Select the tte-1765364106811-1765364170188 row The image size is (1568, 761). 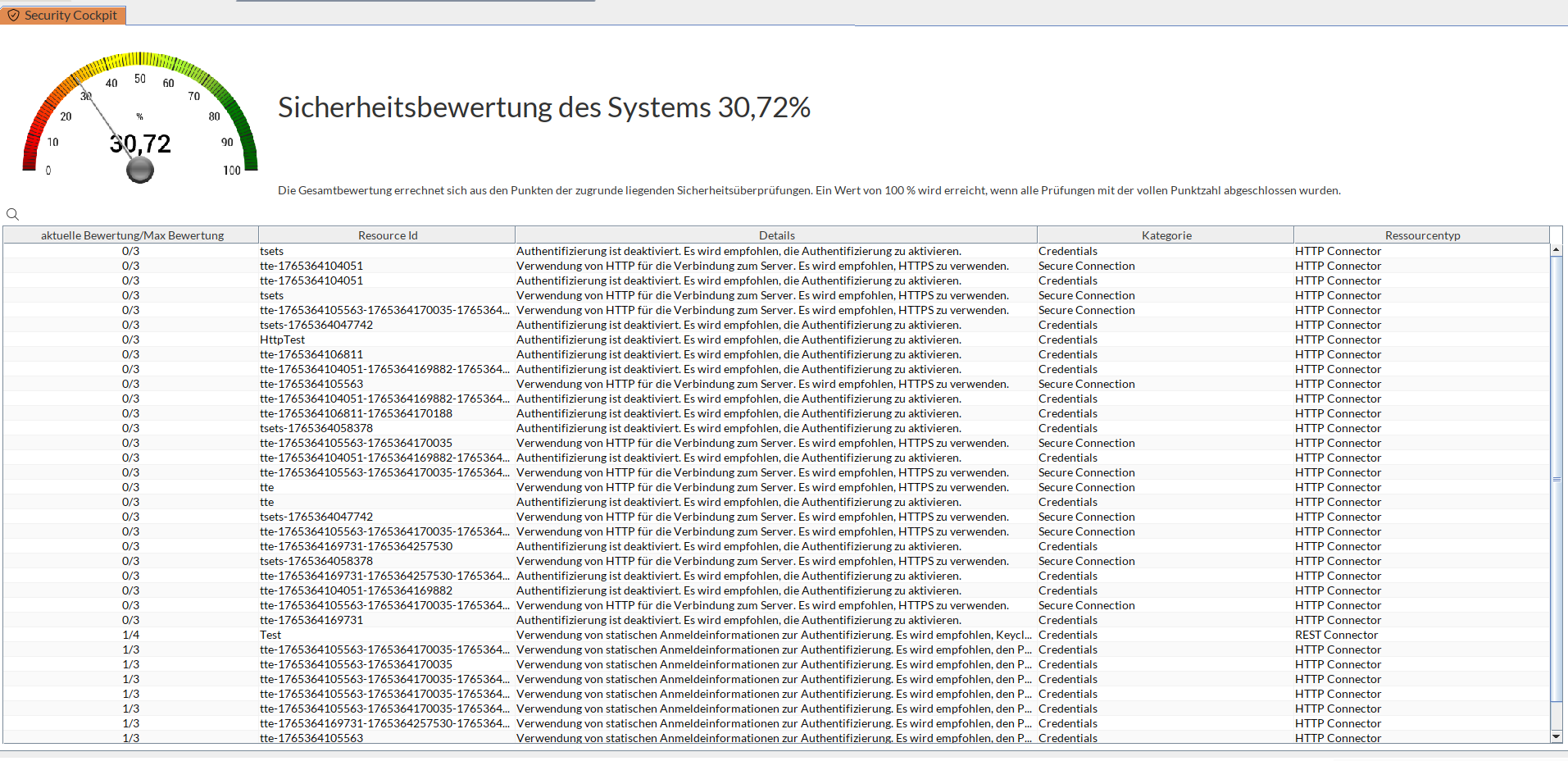tap(356, 413)
